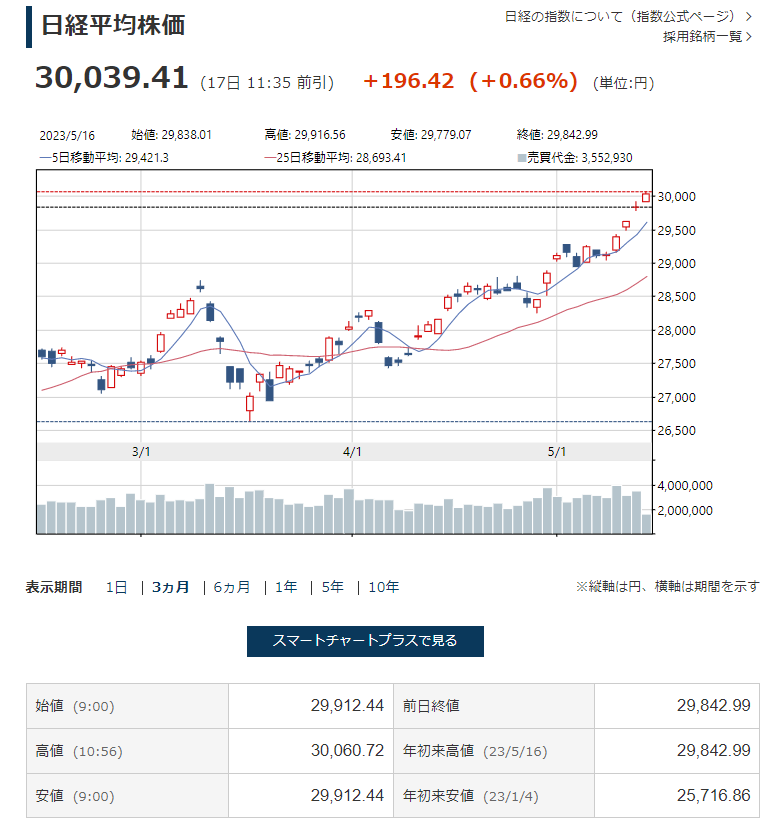Click the (単位:円) unit label
769x831 pixels.
[x=623, y=83]
